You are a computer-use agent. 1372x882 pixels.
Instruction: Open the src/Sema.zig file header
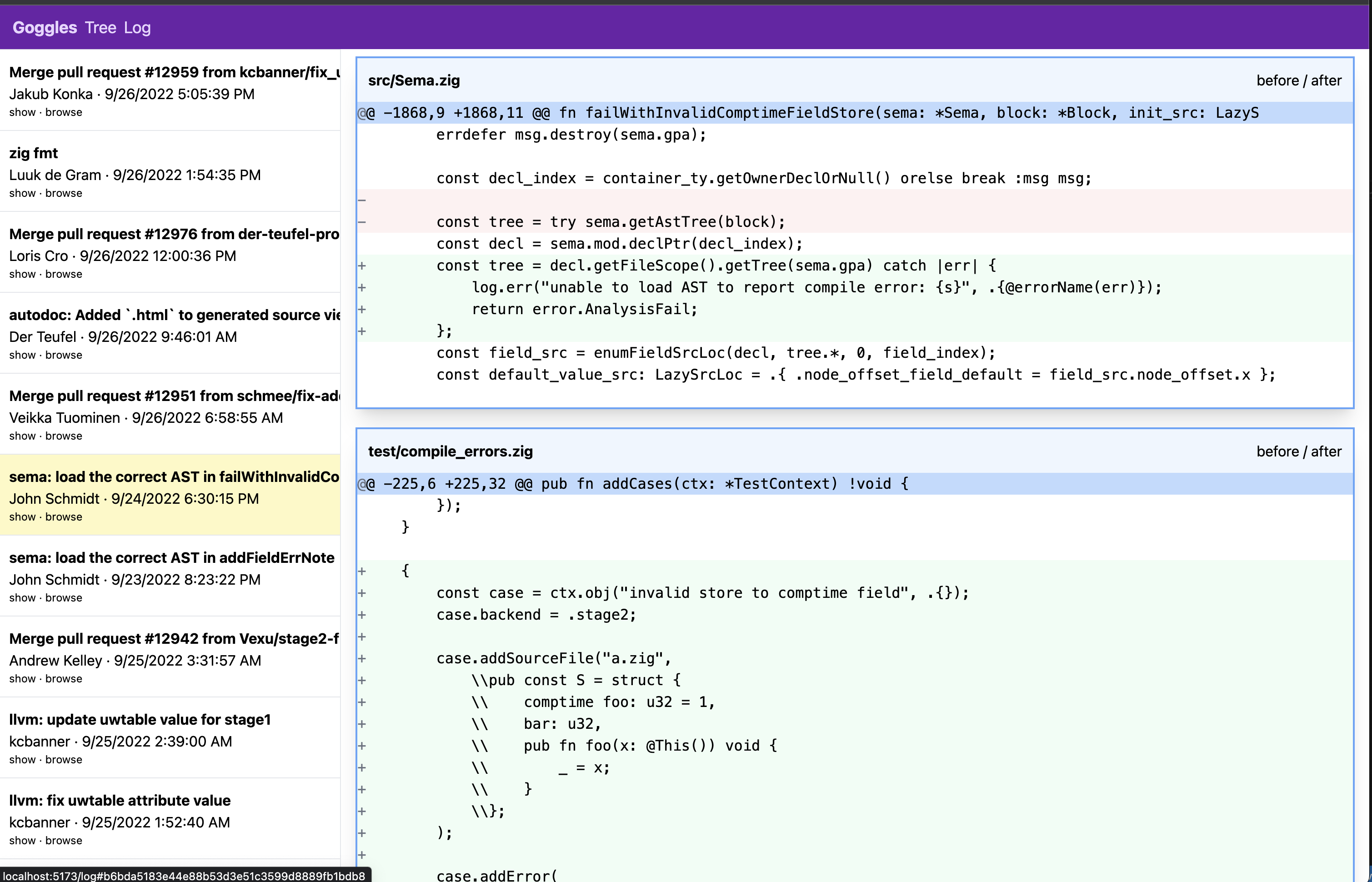click(x=414, y=80)
